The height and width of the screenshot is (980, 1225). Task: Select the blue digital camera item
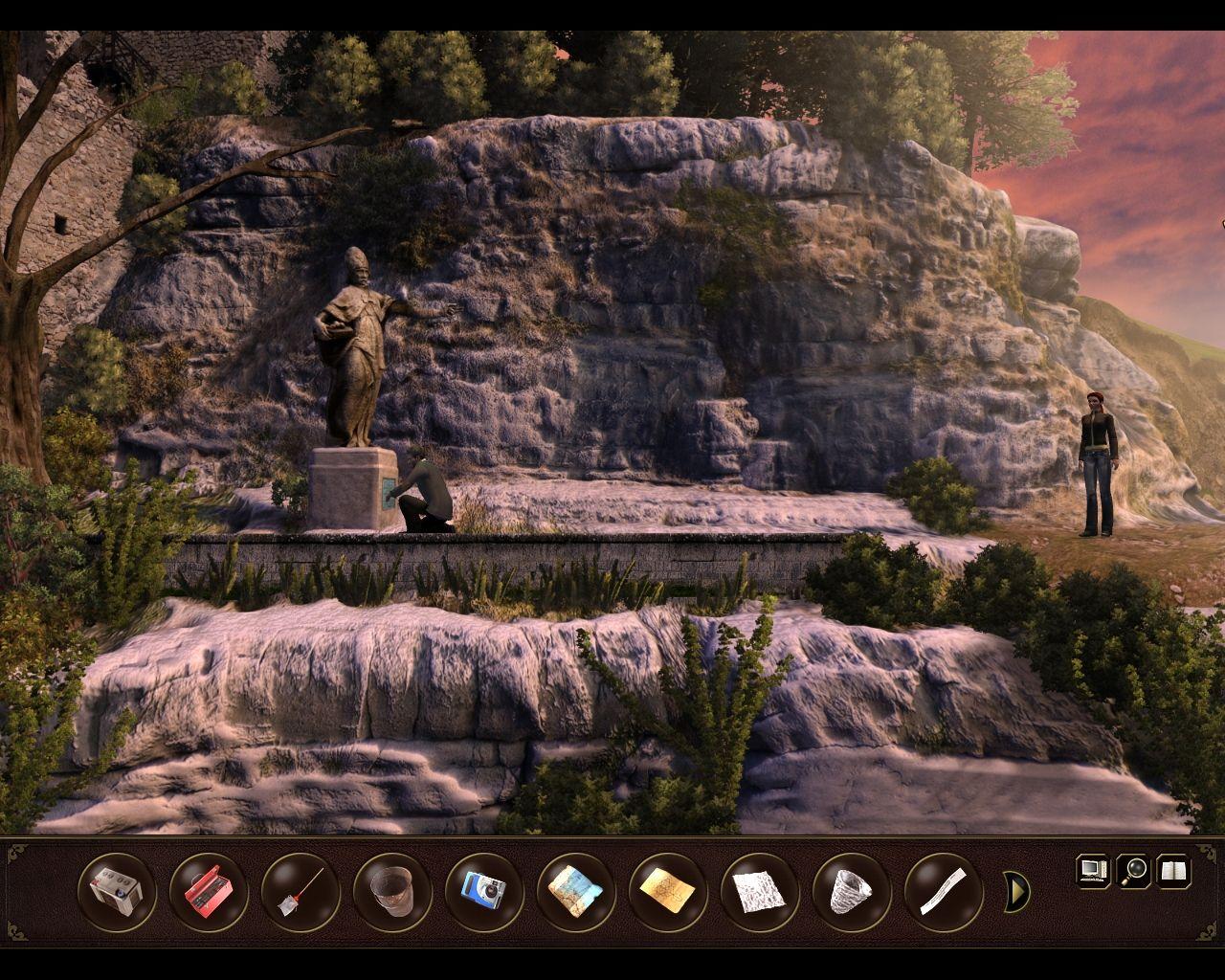pyautogui.click(x=482, y=892)
